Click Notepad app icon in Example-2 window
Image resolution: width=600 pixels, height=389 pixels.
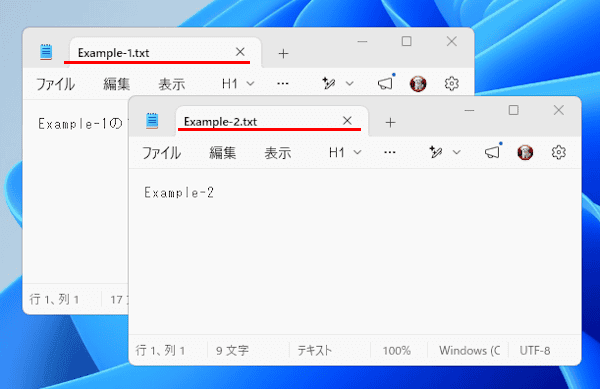click(152, 121)
